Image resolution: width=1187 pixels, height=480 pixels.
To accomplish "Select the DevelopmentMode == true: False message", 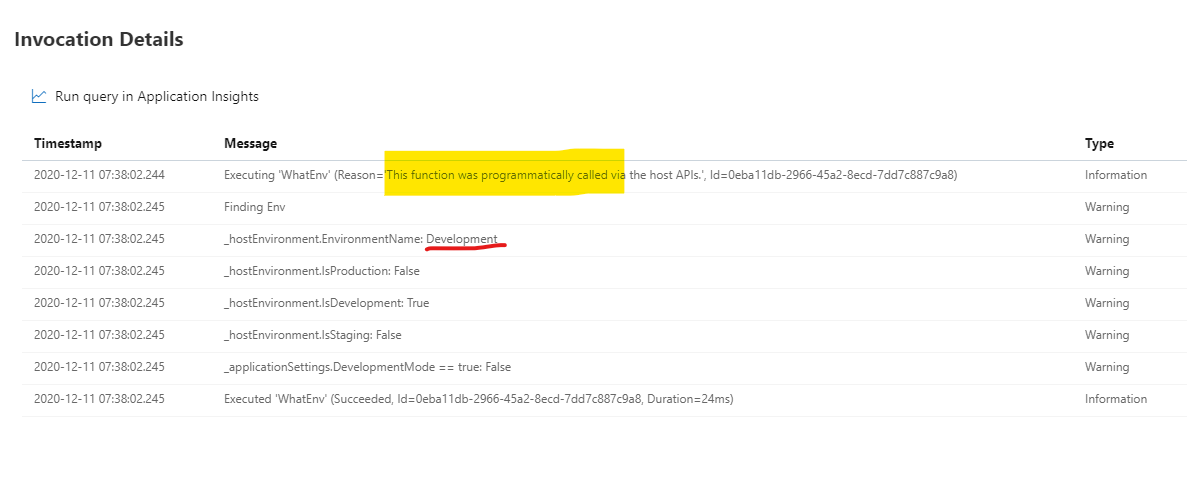I will click(367, 366).
